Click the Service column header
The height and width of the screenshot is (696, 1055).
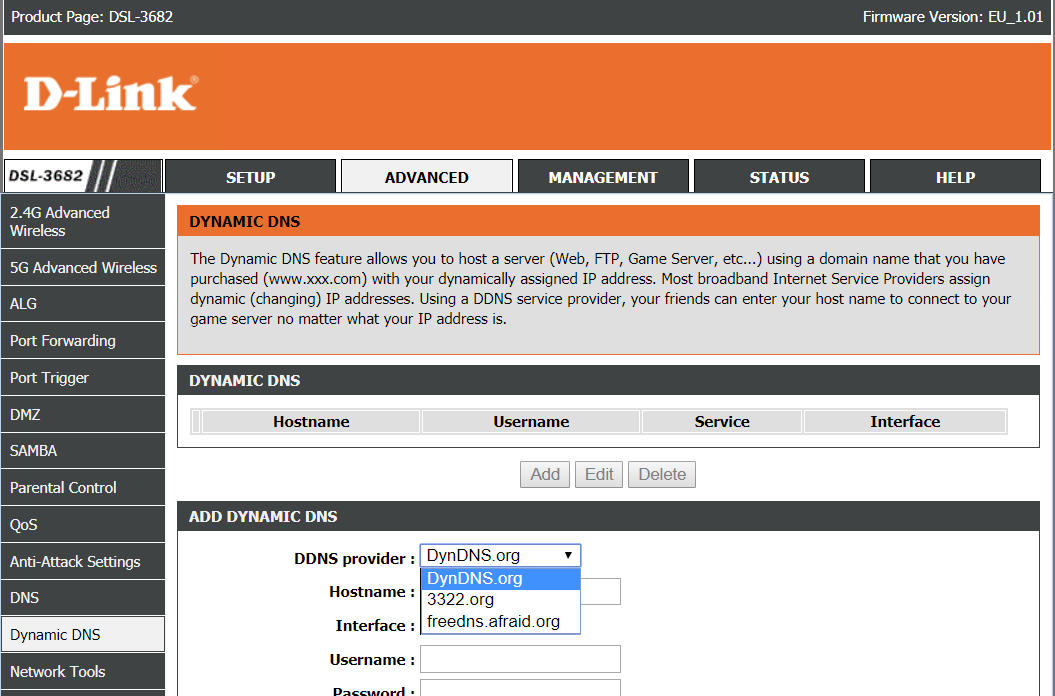tap(722, 421)
